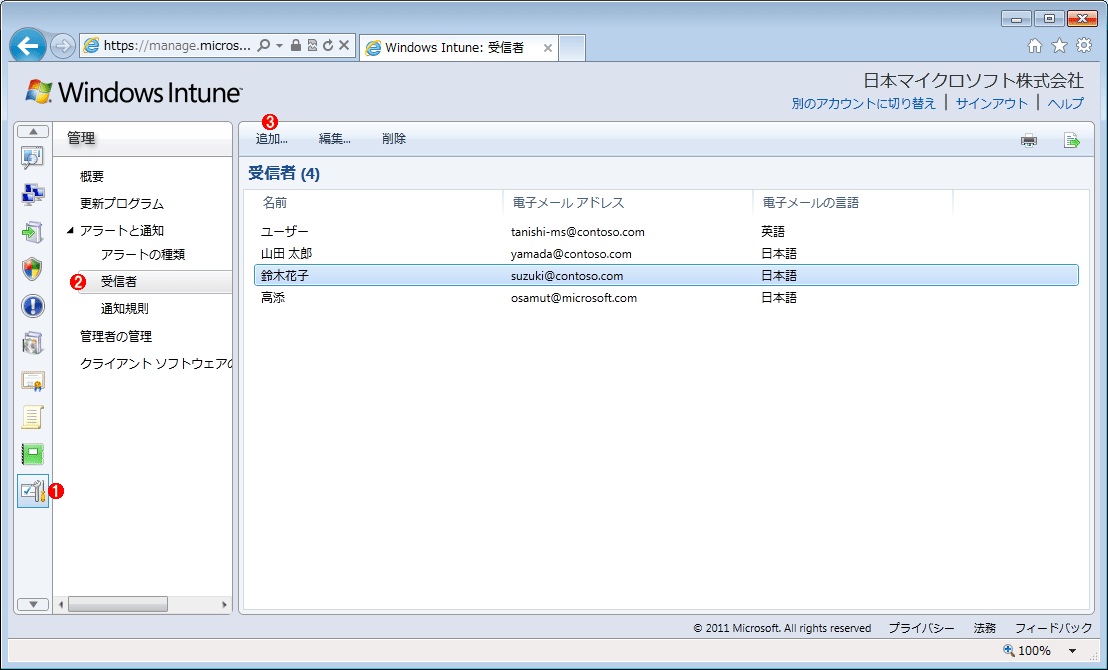
Task: Sort by 電子メール アドレス column header
Action: tap(568, 204)
